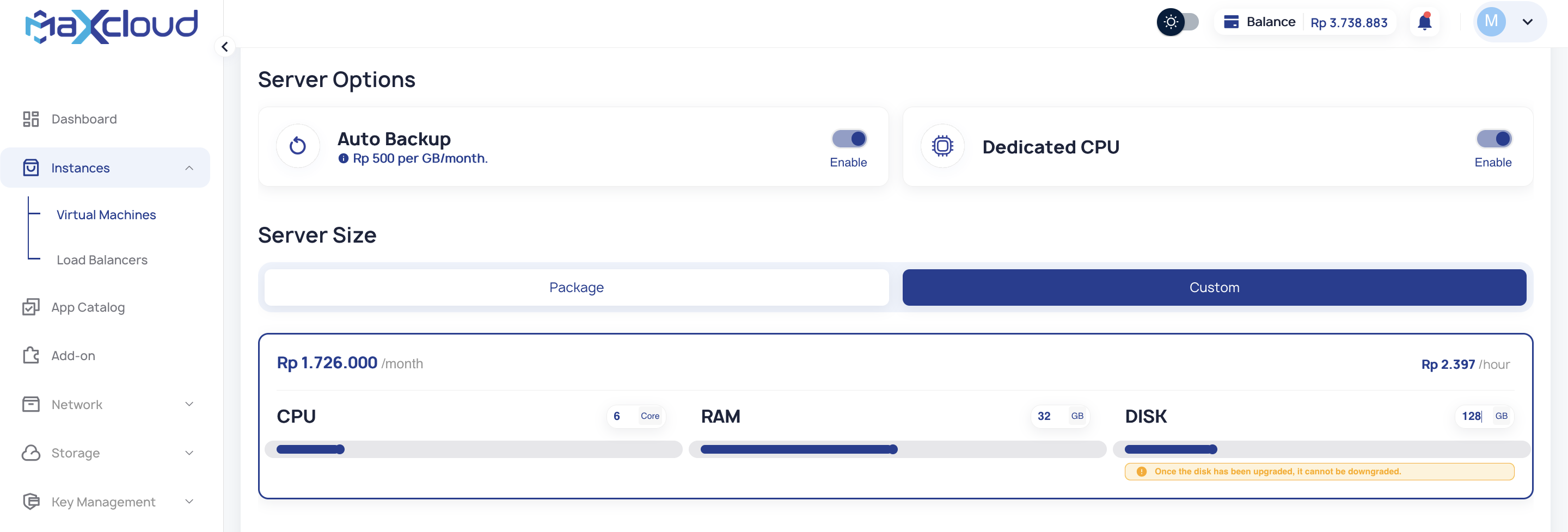The image size is (1568, 532).
Task: Click the CPU core count input
Action: point(635,416)
